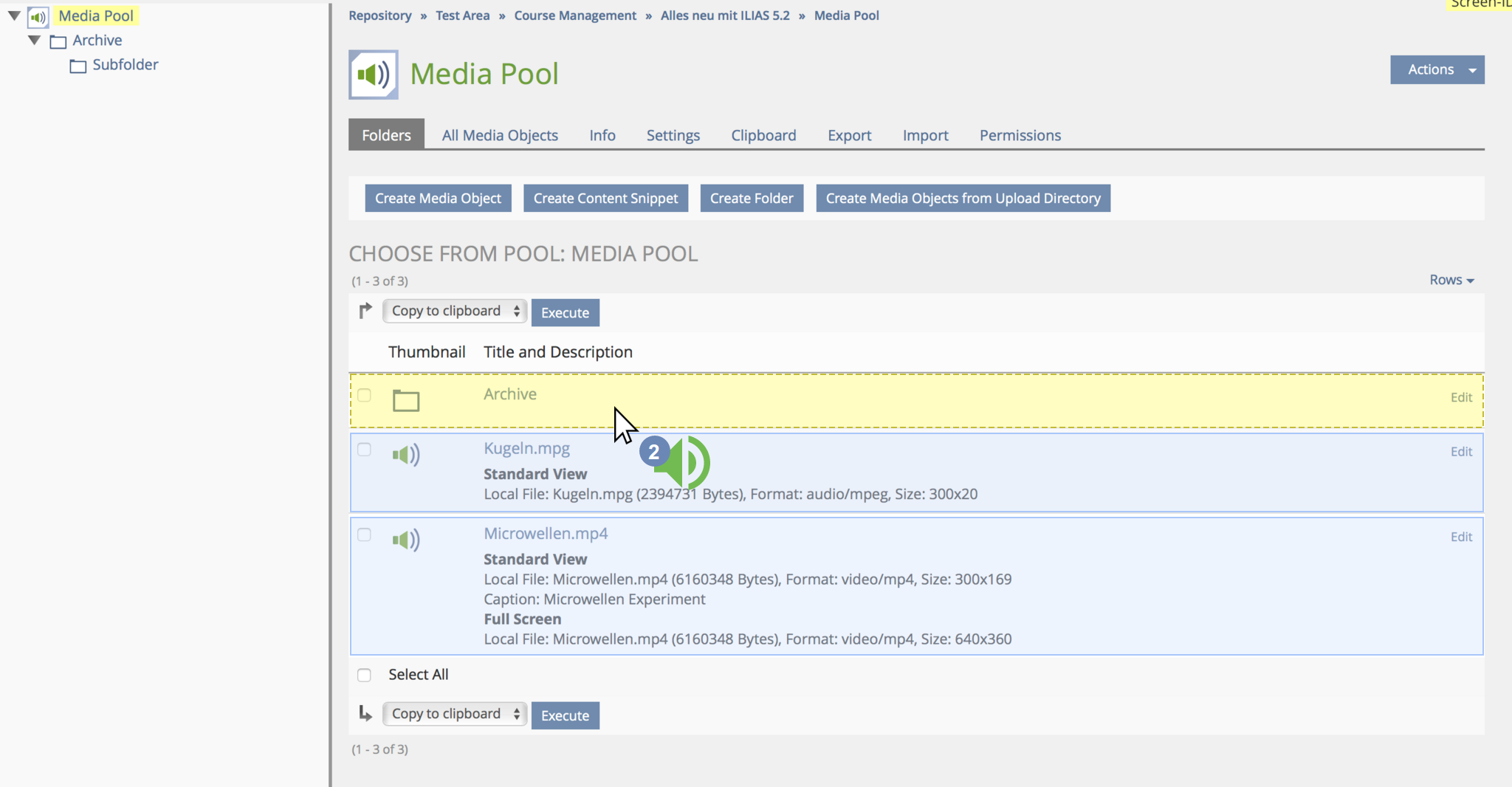Open the Microwellen.mp4 title link
This screenshot has height=787, width=1512.
[546, 534]
